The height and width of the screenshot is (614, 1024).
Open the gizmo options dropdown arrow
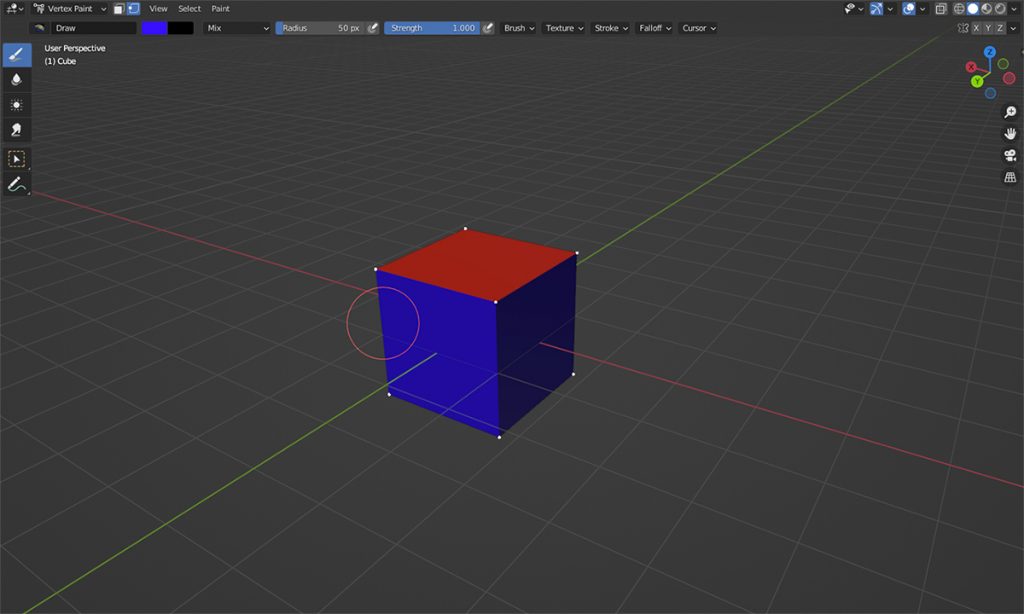(890, 8)
